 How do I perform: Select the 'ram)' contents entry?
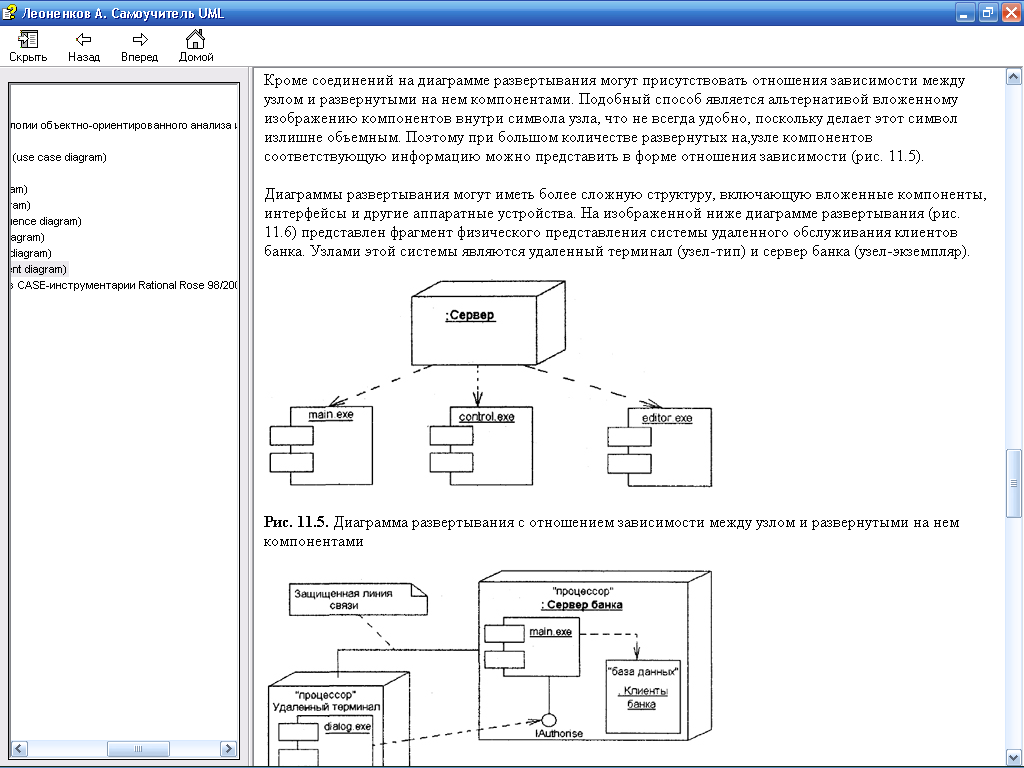[20, 205]
